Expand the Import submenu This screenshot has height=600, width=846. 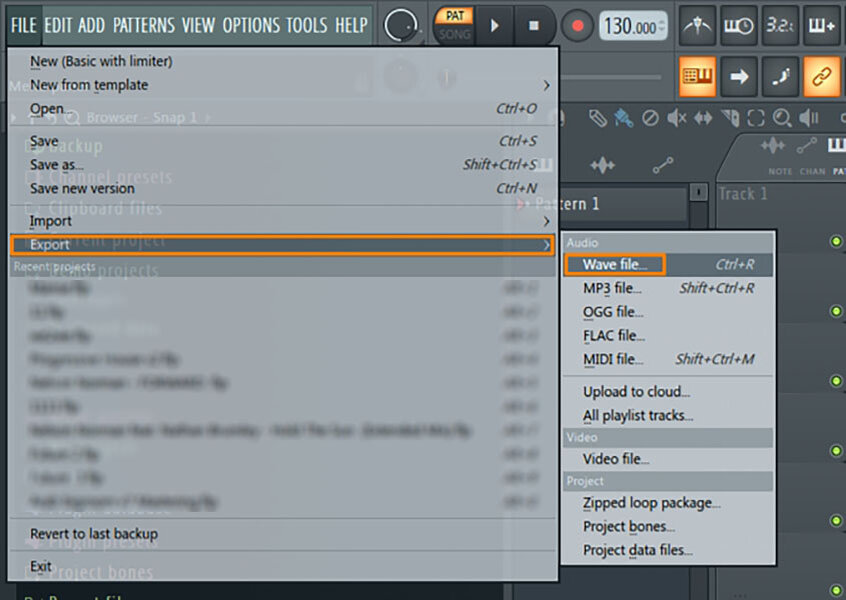(282, 221)
